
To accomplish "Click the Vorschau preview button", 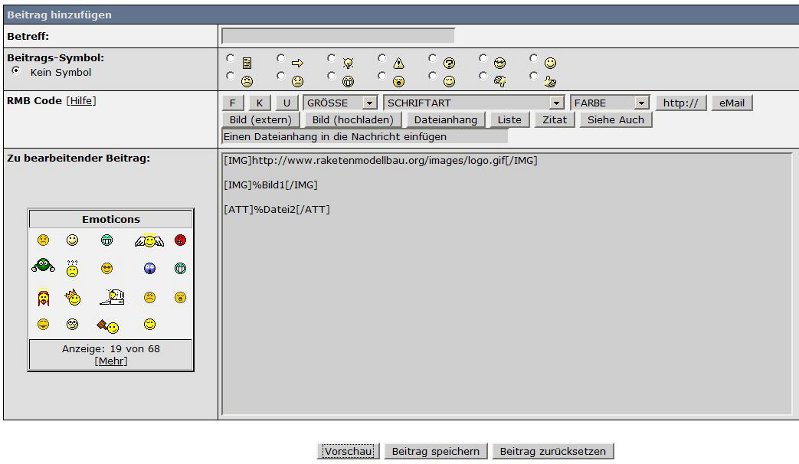I will pos(348,452).
